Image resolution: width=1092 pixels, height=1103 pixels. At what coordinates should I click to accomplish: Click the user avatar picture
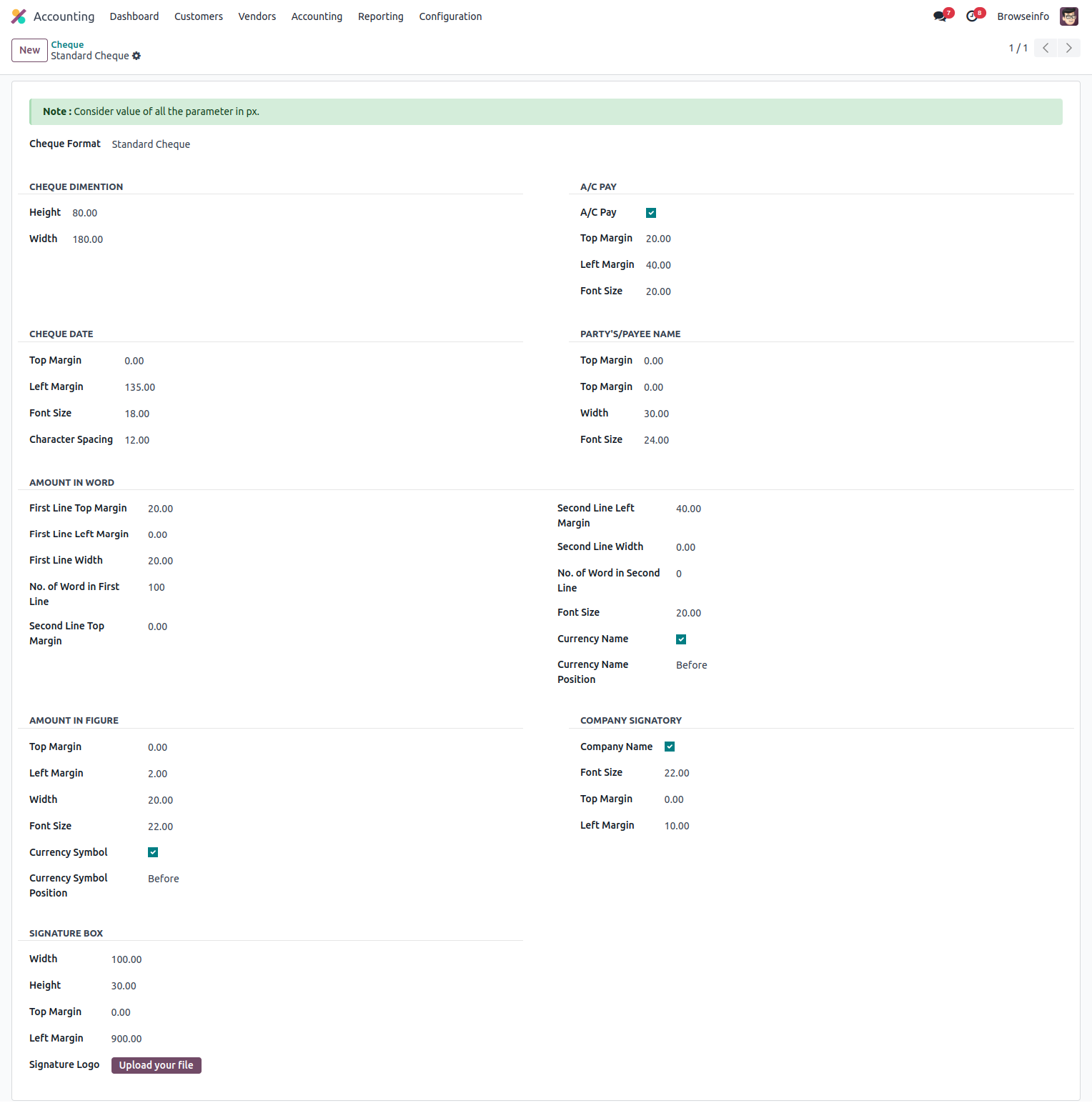coord(1068,16)
